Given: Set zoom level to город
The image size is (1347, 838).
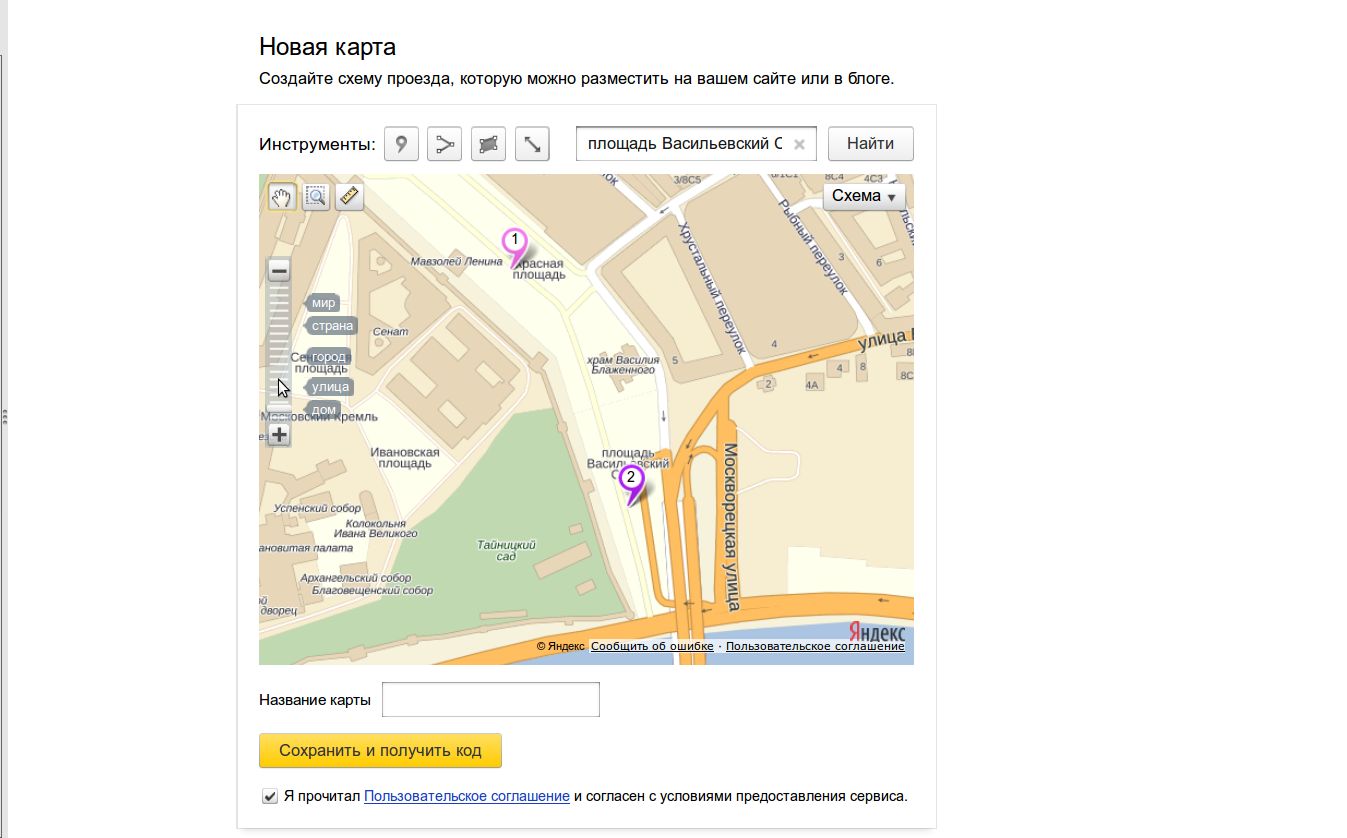Looking at the screenshot, I should coord(328,357).
